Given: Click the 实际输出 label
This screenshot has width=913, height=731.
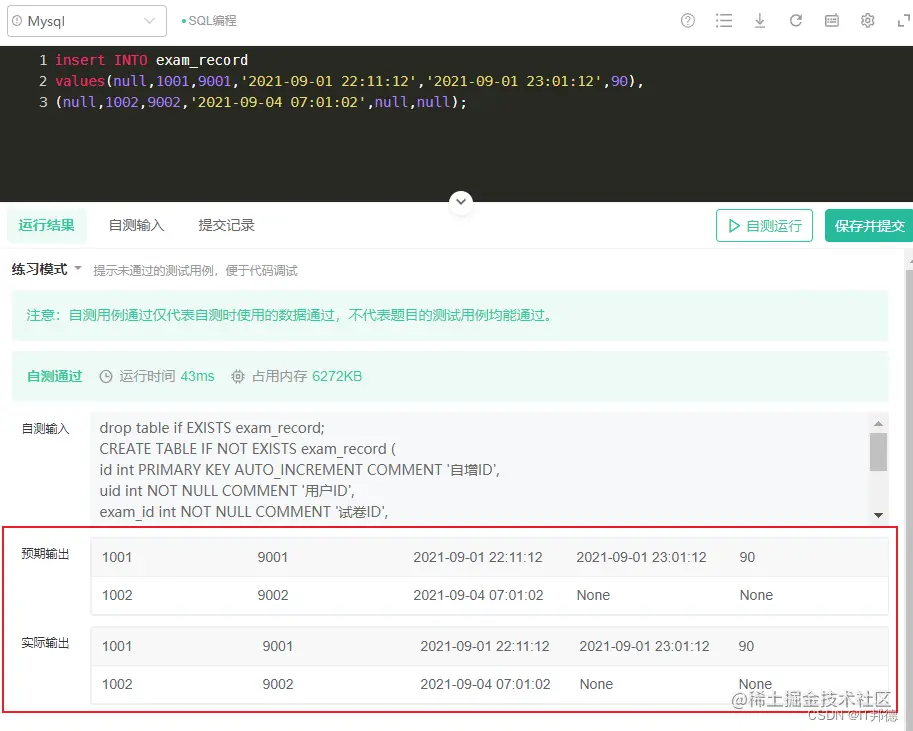Looking at the screenshot, I should (45, 643).
